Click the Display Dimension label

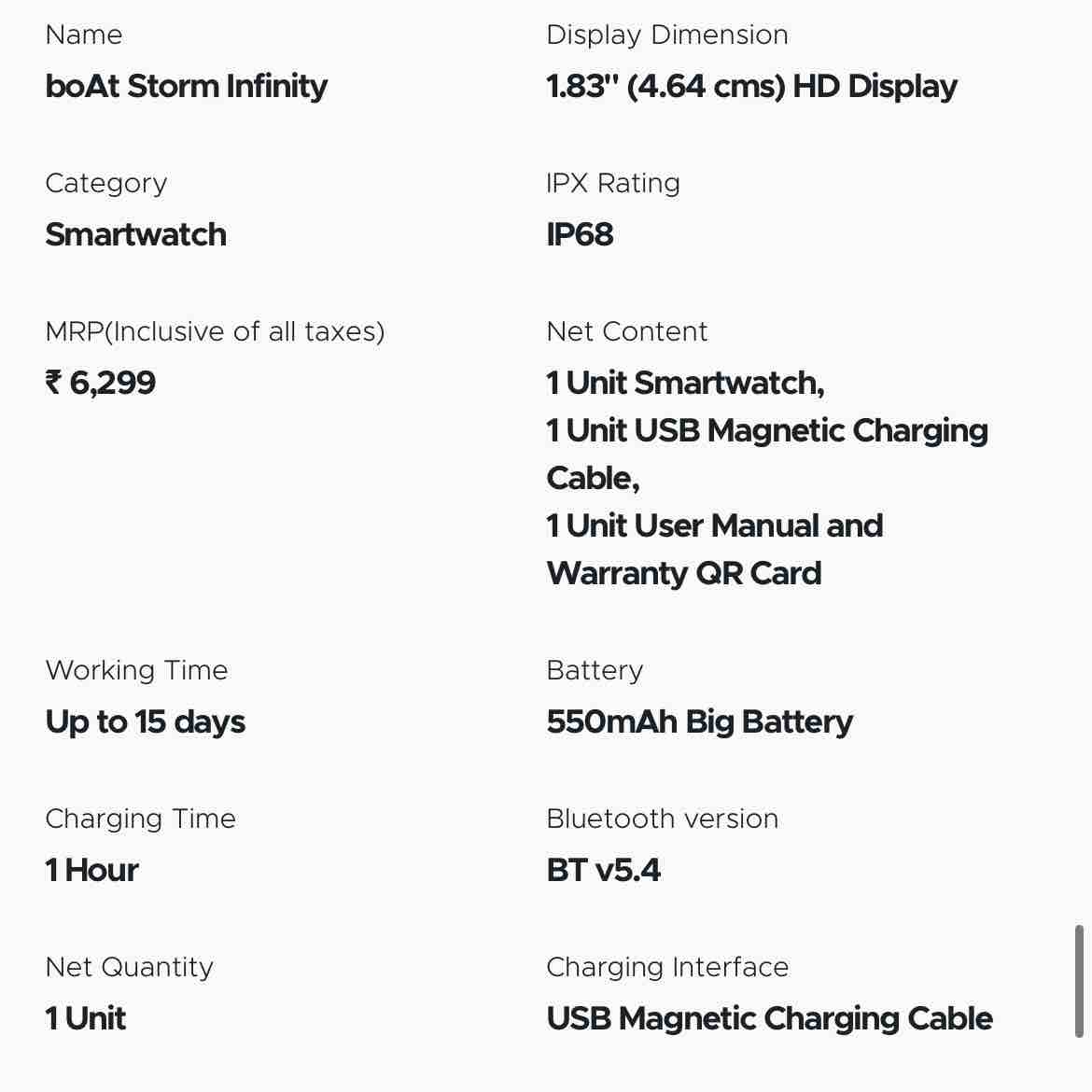click(666, 35)
